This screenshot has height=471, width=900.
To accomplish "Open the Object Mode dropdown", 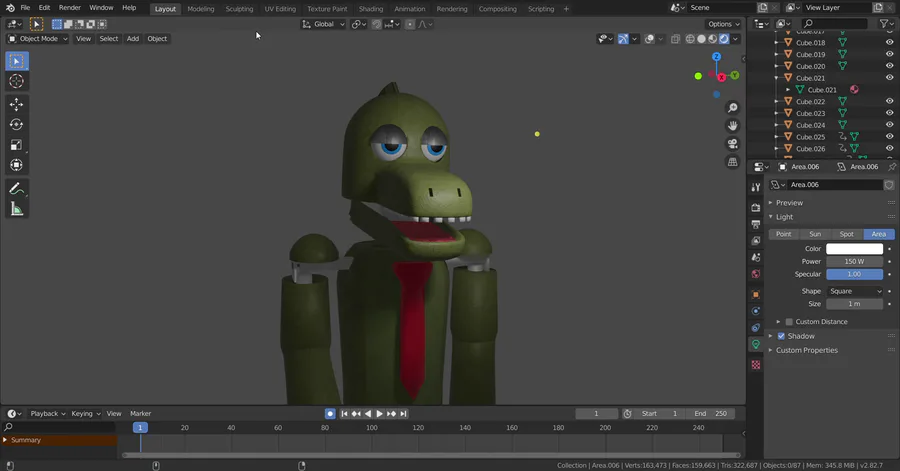I will tap(38, 39).
